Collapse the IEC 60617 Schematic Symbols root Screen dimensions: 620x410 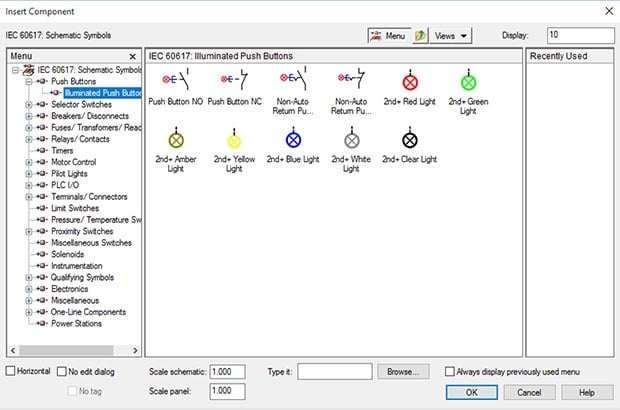15,70
